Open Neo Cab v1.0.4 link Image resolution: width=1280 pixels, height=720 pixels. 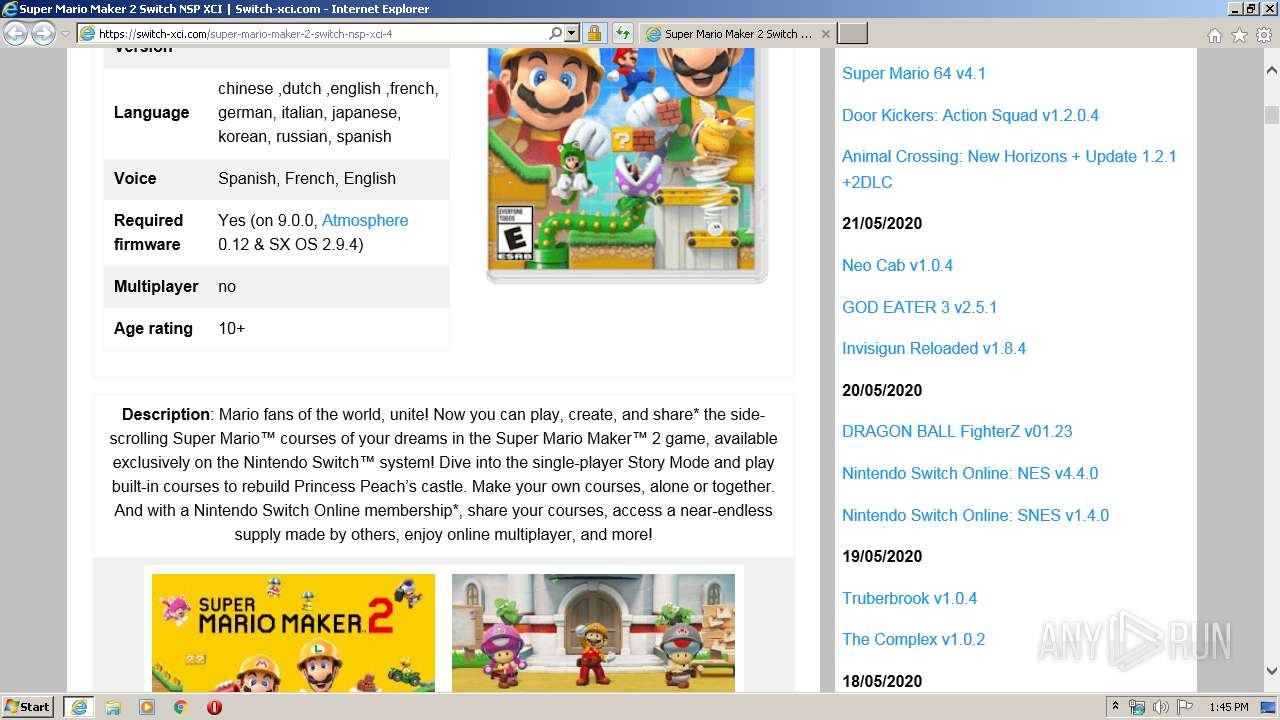897,265
